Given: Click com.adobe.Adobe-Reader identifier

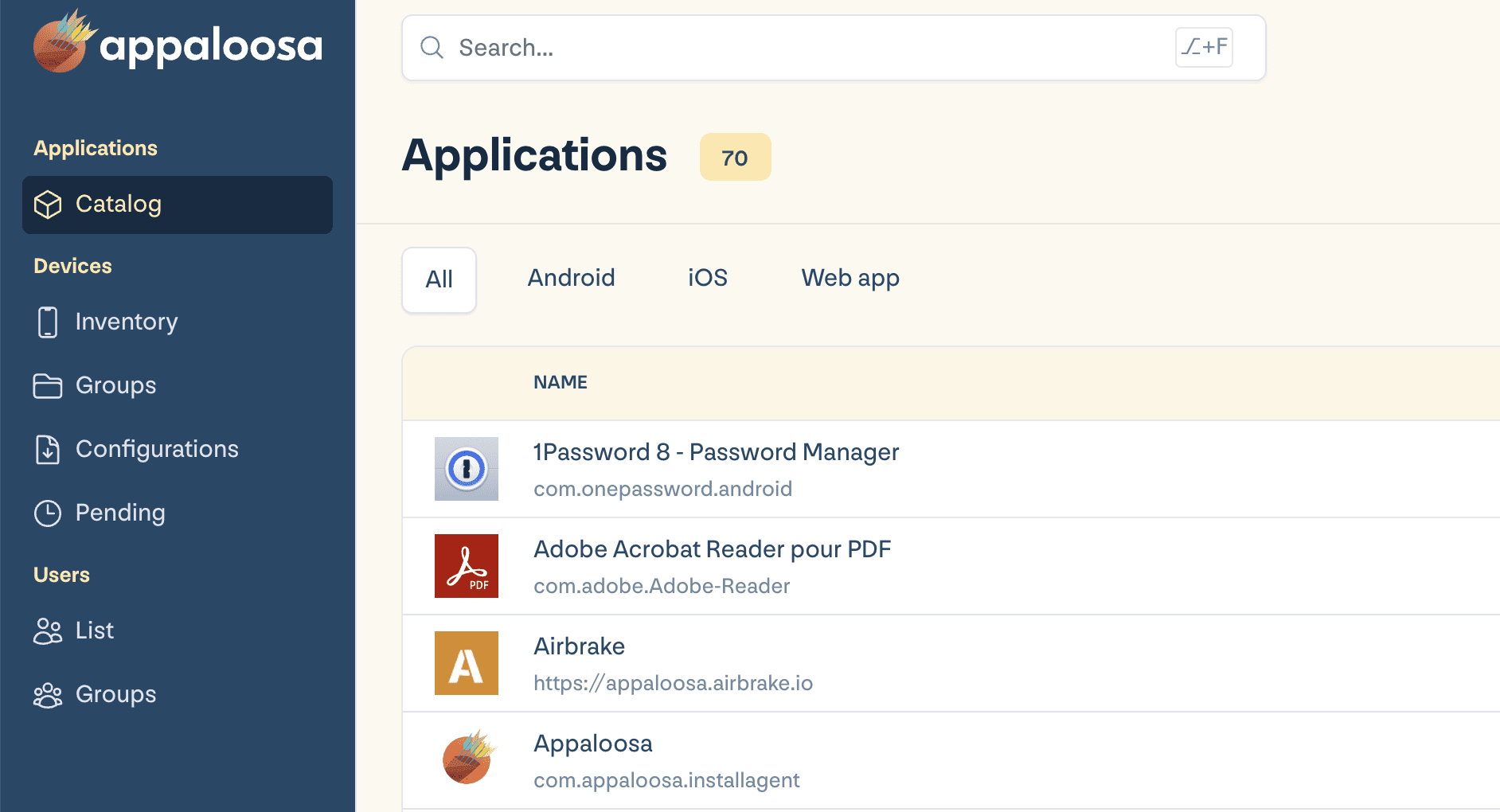Looking at the screenshot, I should (x=662, y=586).
